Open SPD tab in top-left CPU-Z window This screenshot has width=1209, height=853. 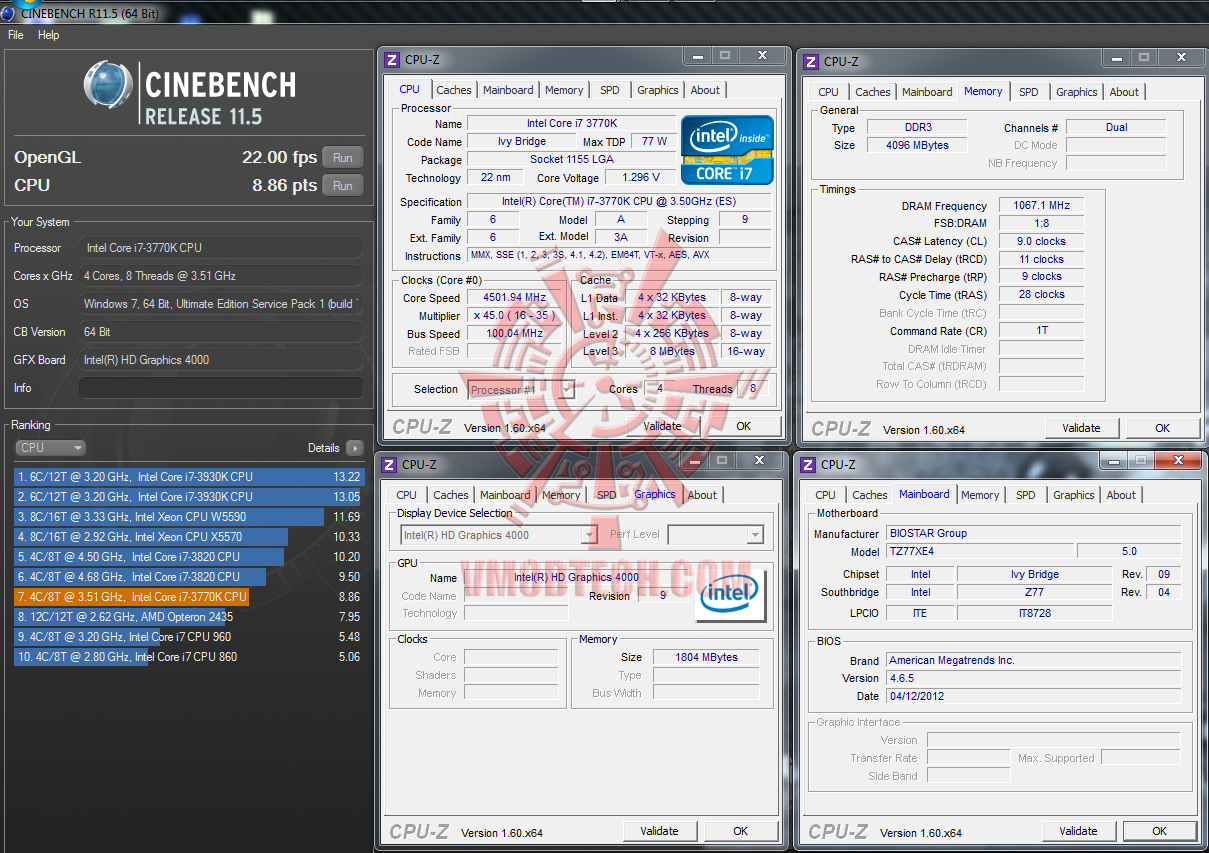tap(610, 90)
